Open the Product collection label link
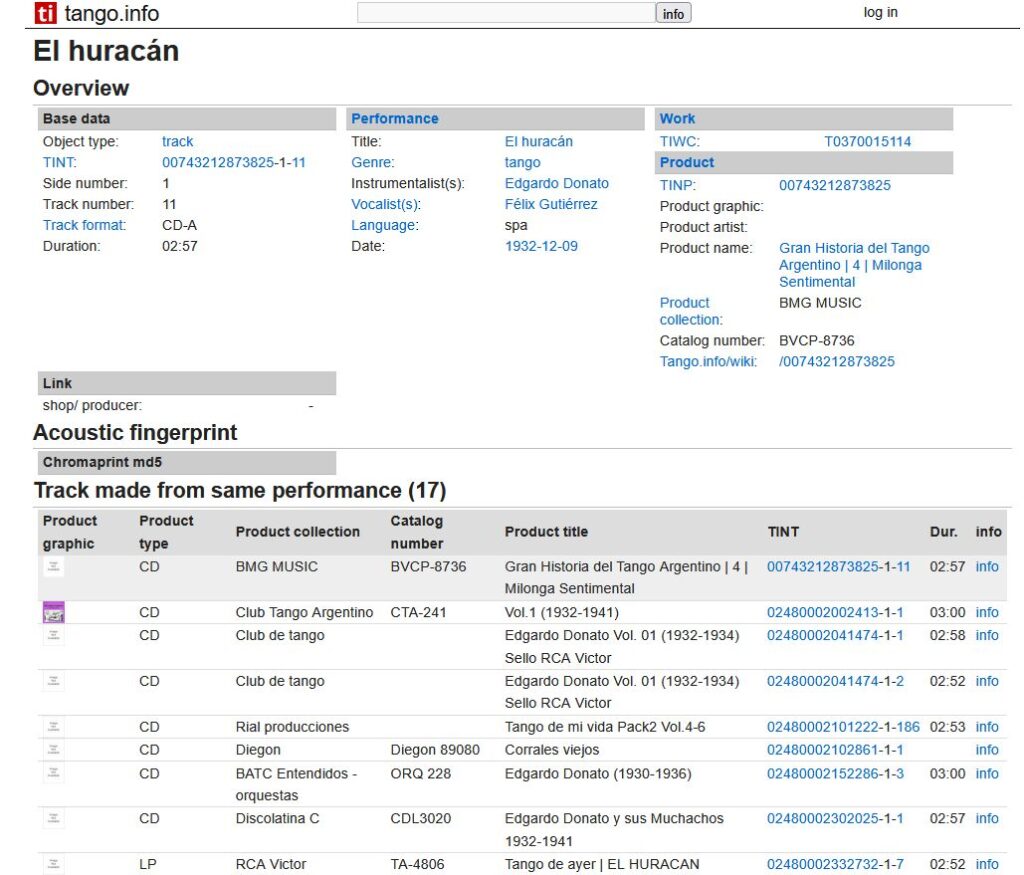1024x875 pixels. tap(691, 311)
